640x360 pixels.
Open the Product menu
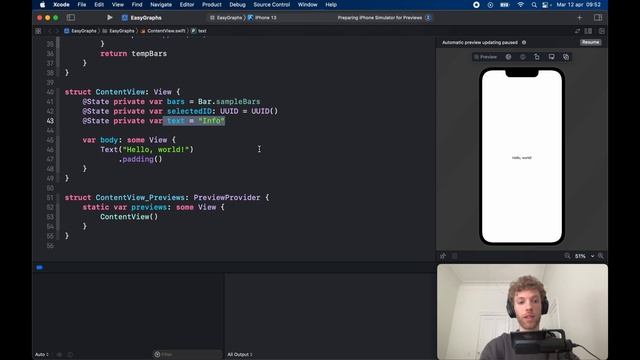[212, 5]
